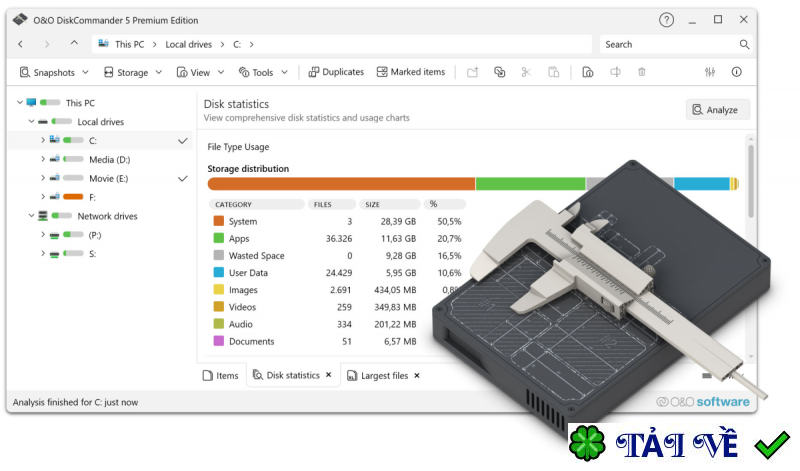The width and height of the screenshot is (800, 471).
Task: Click the blue User Data swatch
Action: [x=219, y=272]
